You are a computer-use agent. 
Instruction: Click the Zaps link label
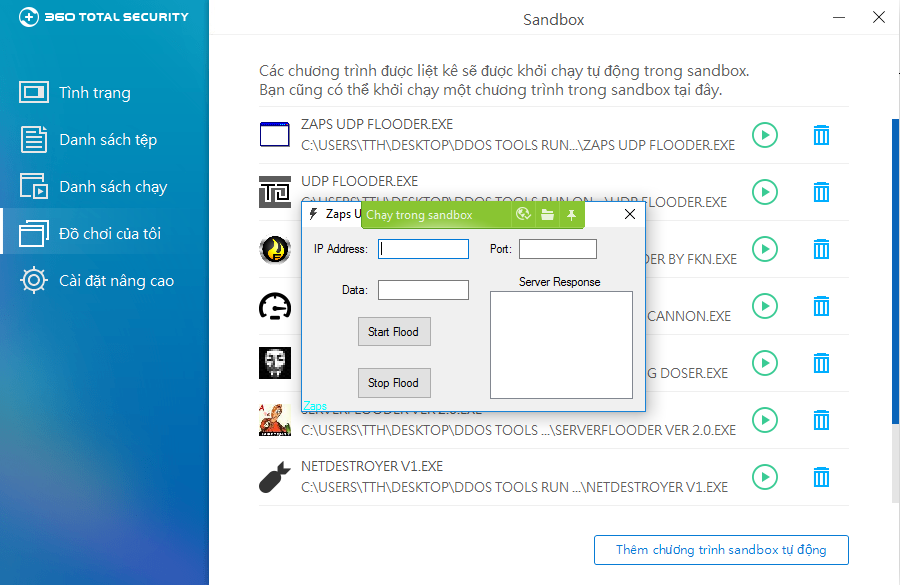coord(315,406)
